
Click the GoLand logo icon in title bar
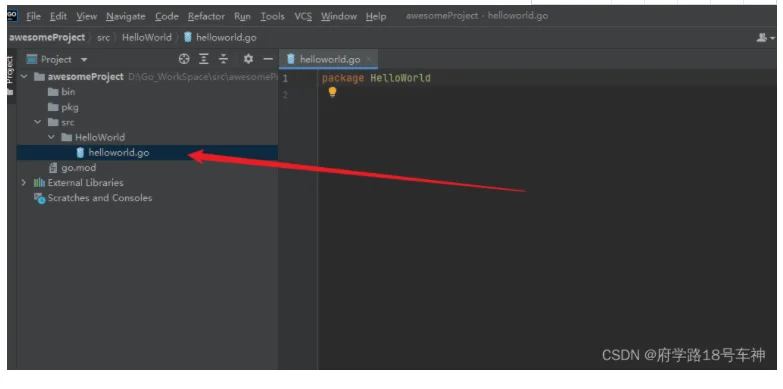pyautogui.click(x=11, y=16)
